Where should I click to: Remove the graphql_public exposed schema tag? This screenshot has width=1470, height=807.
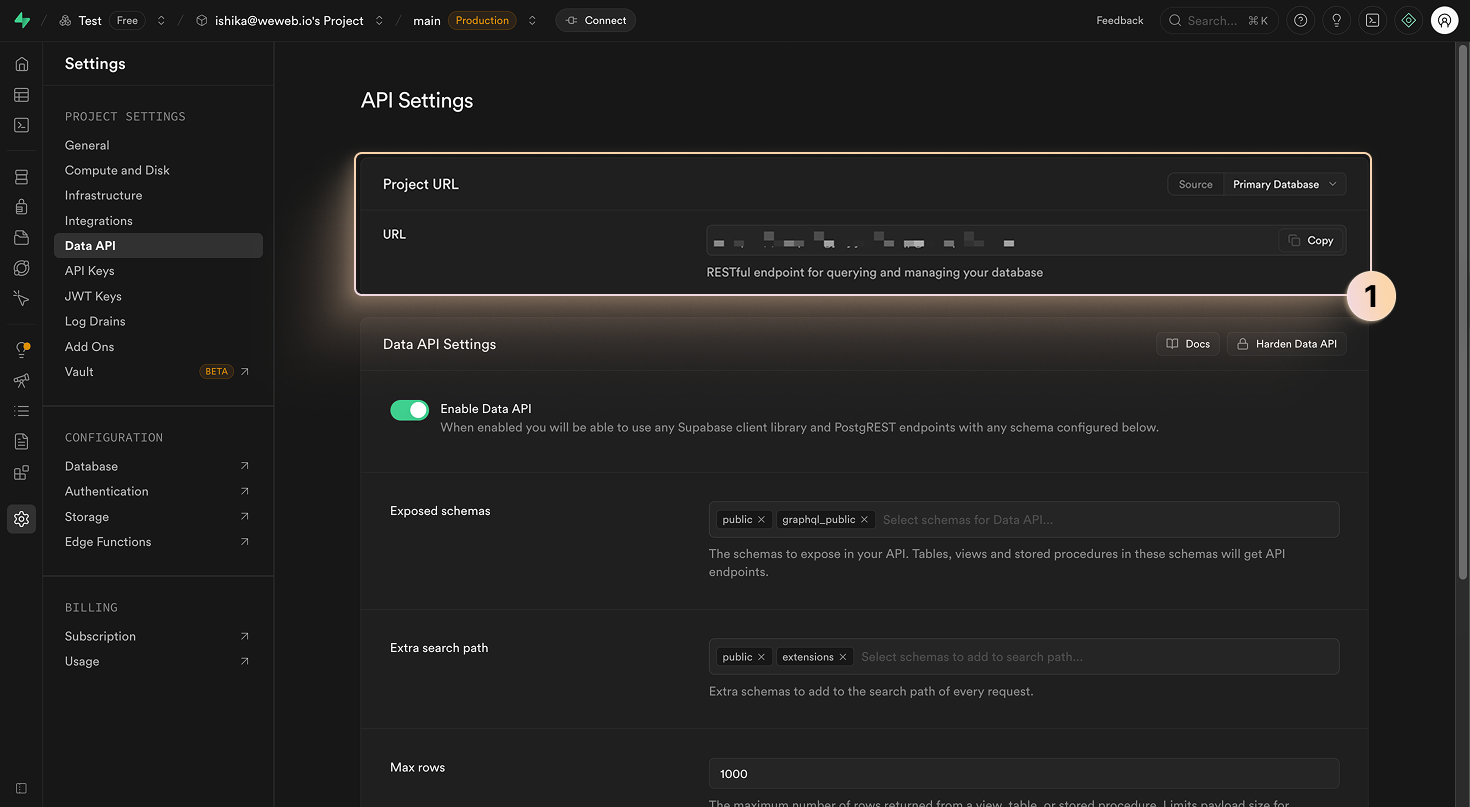(864, 519)
